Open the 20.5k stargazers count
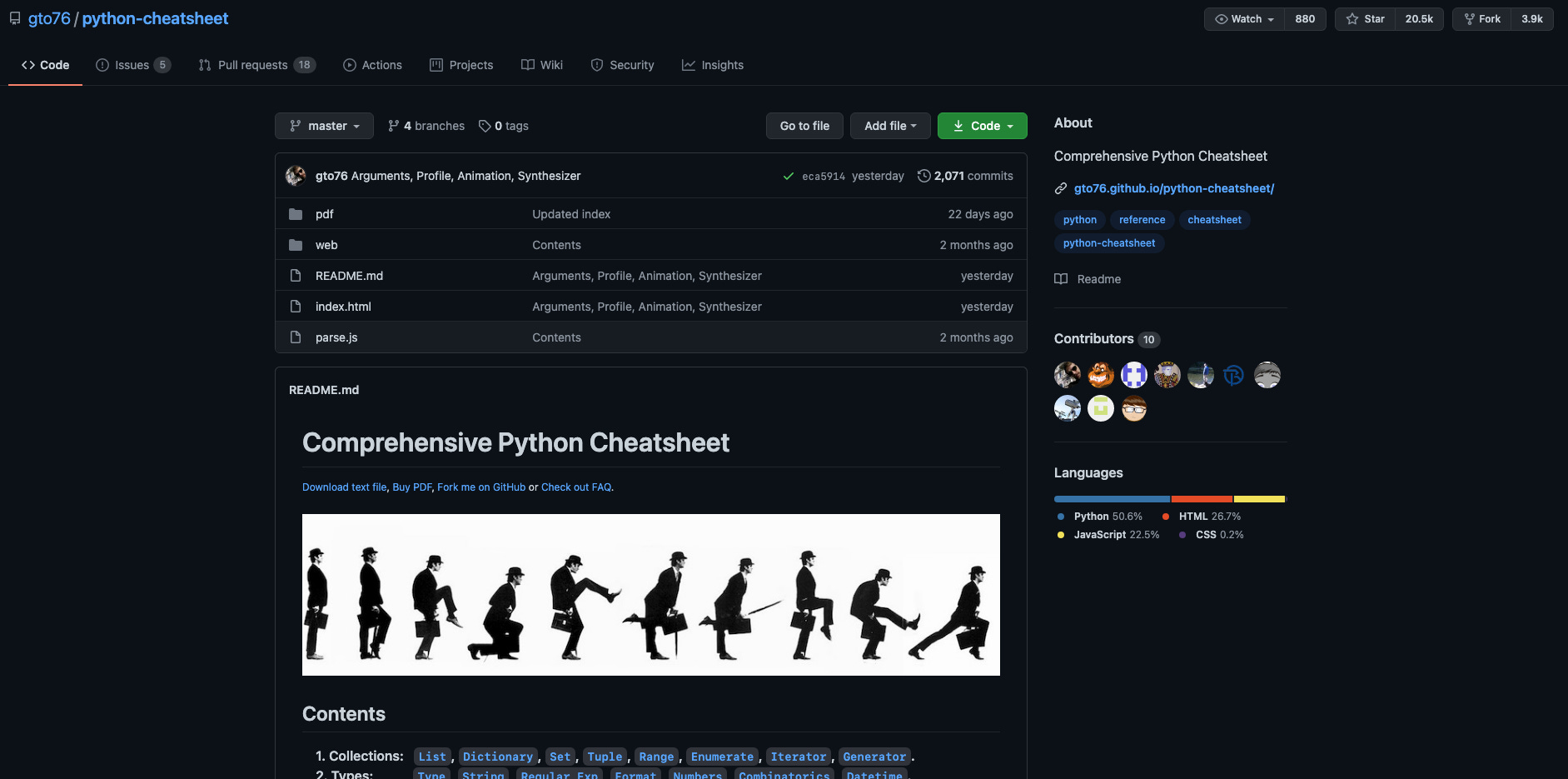Viewport: 1568px width, 779px height. pyautogui.click(x=1419, y=19)
